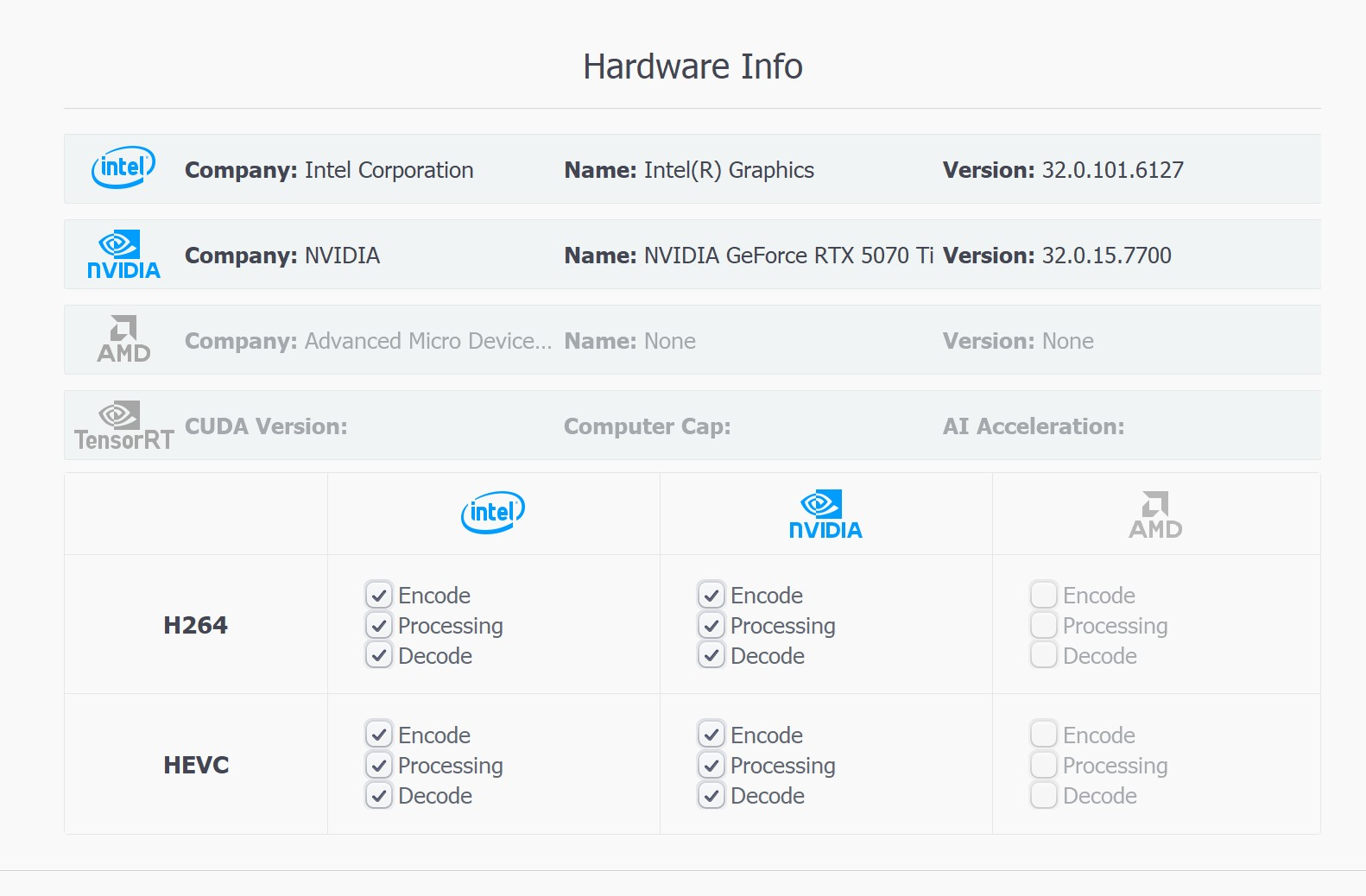Click the H264 row label
1366x896 pixels.
click(x=196, y=625)
